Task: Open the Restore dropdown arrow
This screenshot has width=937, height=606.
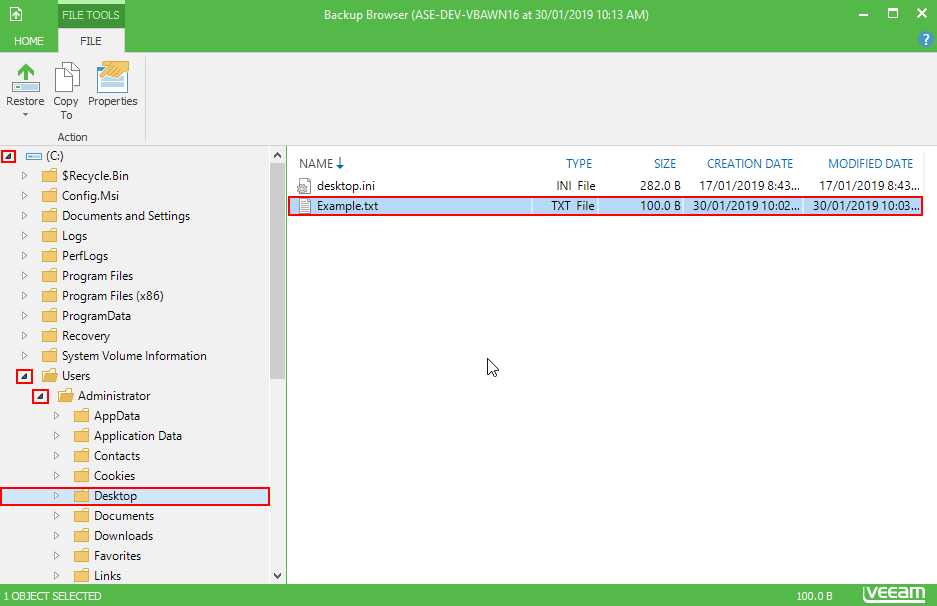Action: [x=25, y=115]
